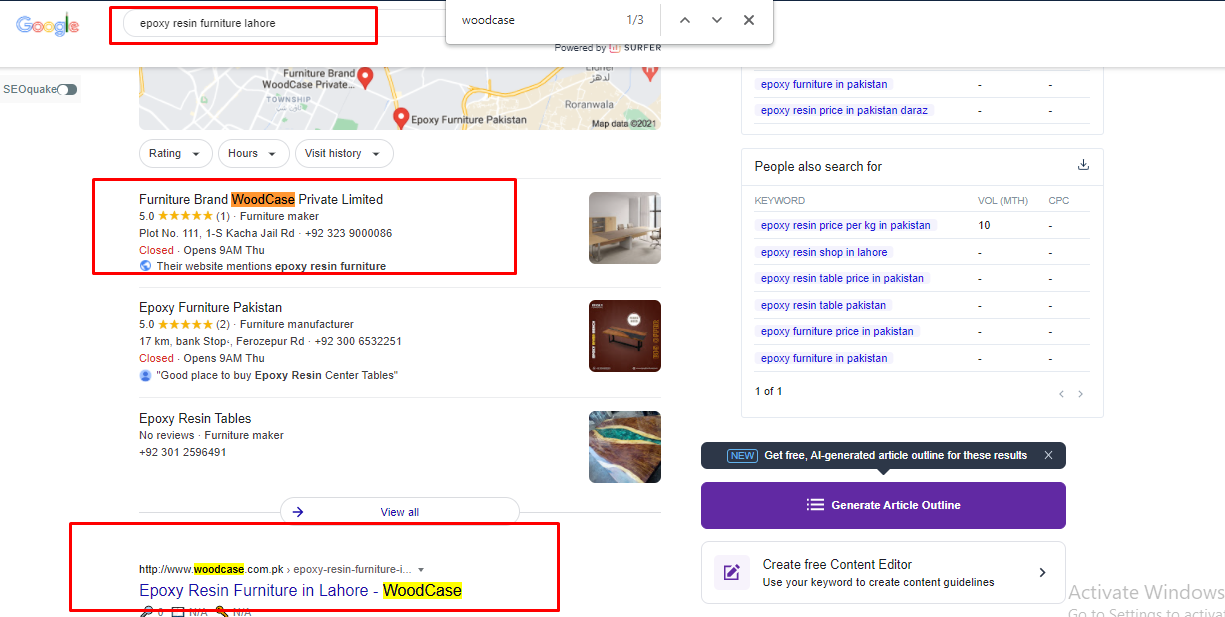Toggle the SEOquake switch
This screenshot has width=1225, height=617.
[66, 90]
